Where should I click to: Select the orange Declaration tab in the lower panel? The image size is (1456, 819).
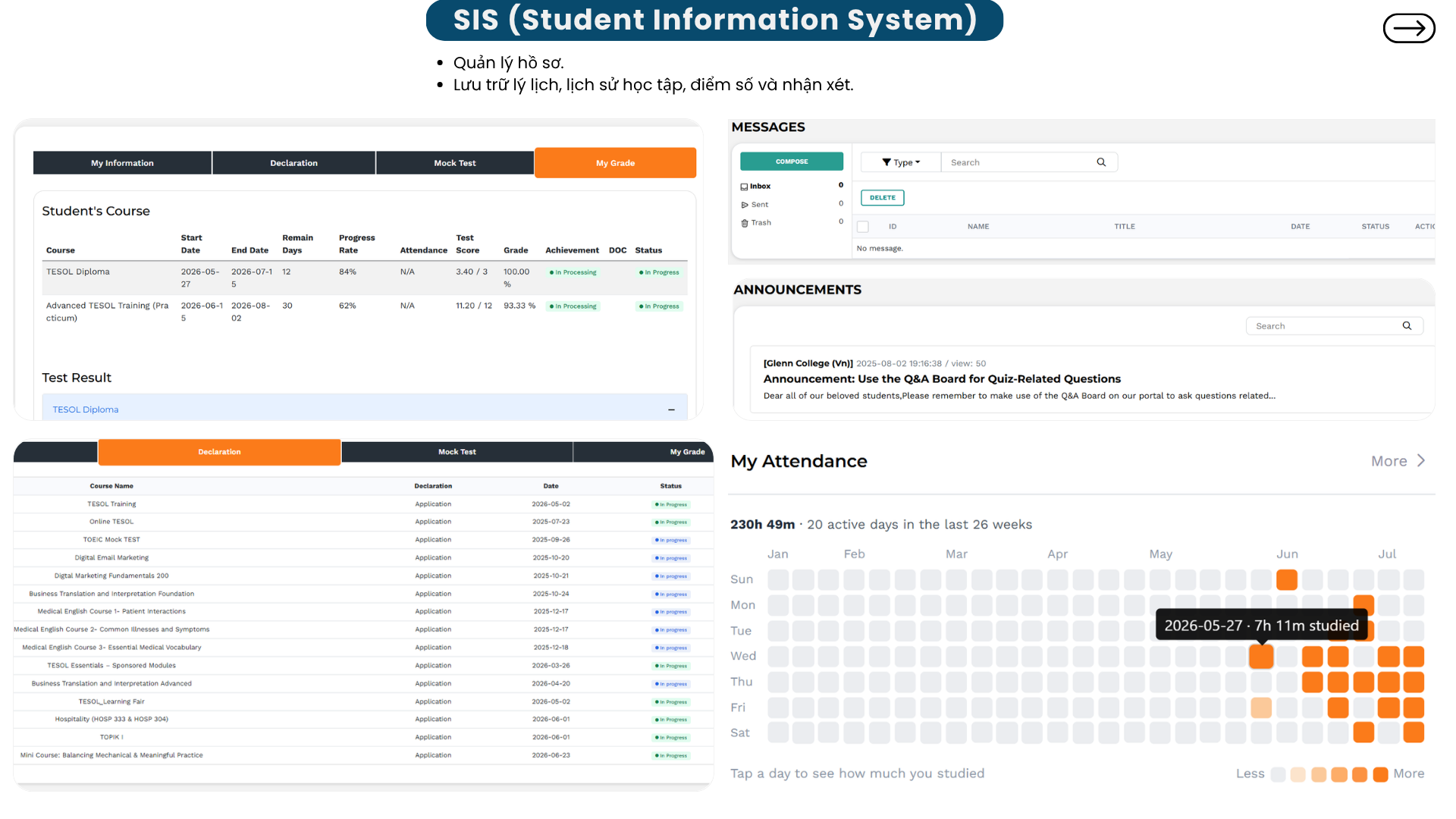(219, 452)
